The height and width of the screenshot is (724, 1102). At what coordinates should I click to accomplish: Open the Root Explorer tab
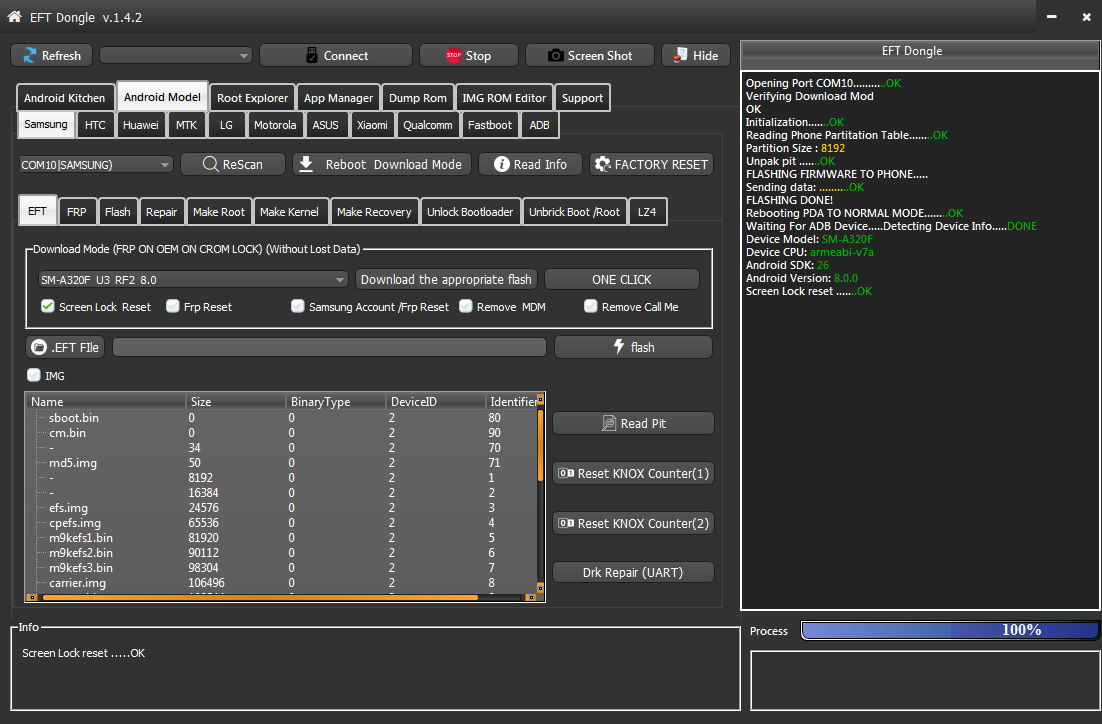[x=252, y=98]
